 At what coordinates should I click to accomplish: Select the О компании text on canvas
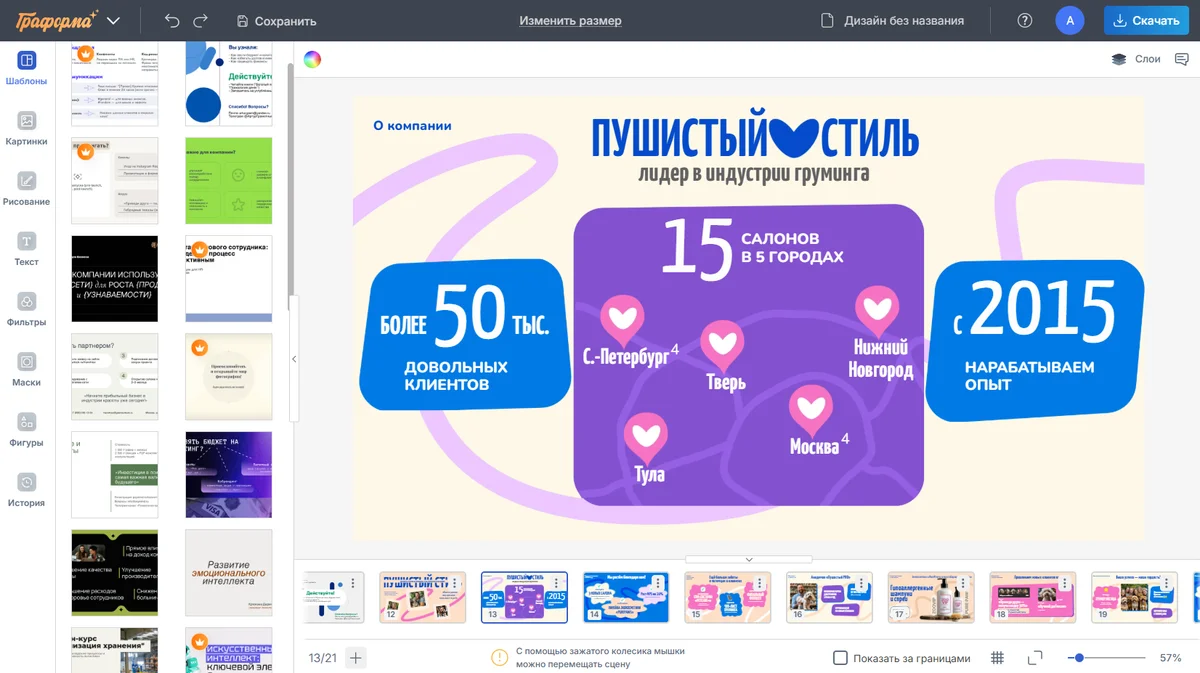[x=412, y=126]
